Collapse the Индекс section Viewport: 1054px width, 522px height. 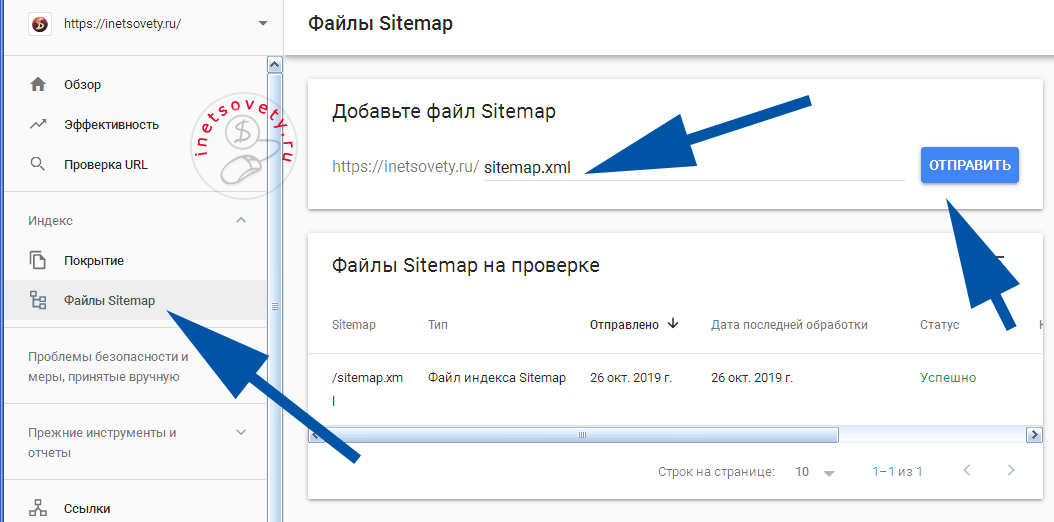point(241,220)
